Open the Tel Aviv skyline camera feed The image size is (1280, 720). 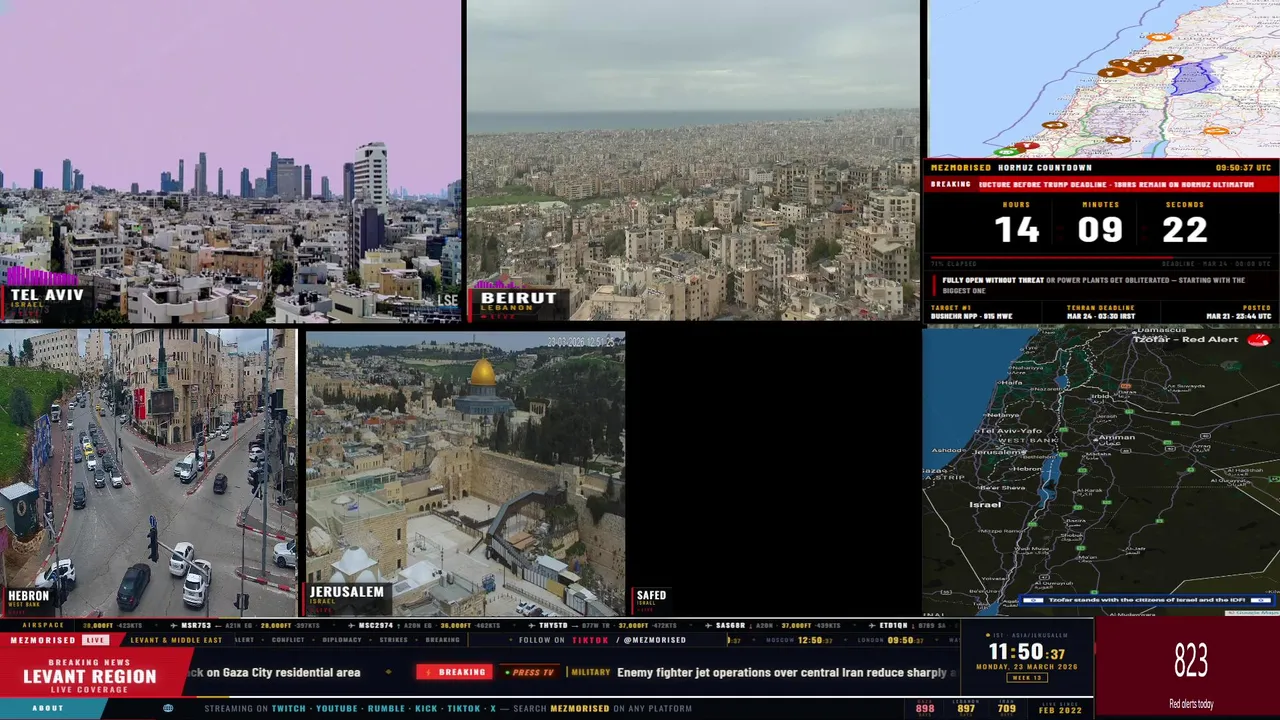[230, 161]
